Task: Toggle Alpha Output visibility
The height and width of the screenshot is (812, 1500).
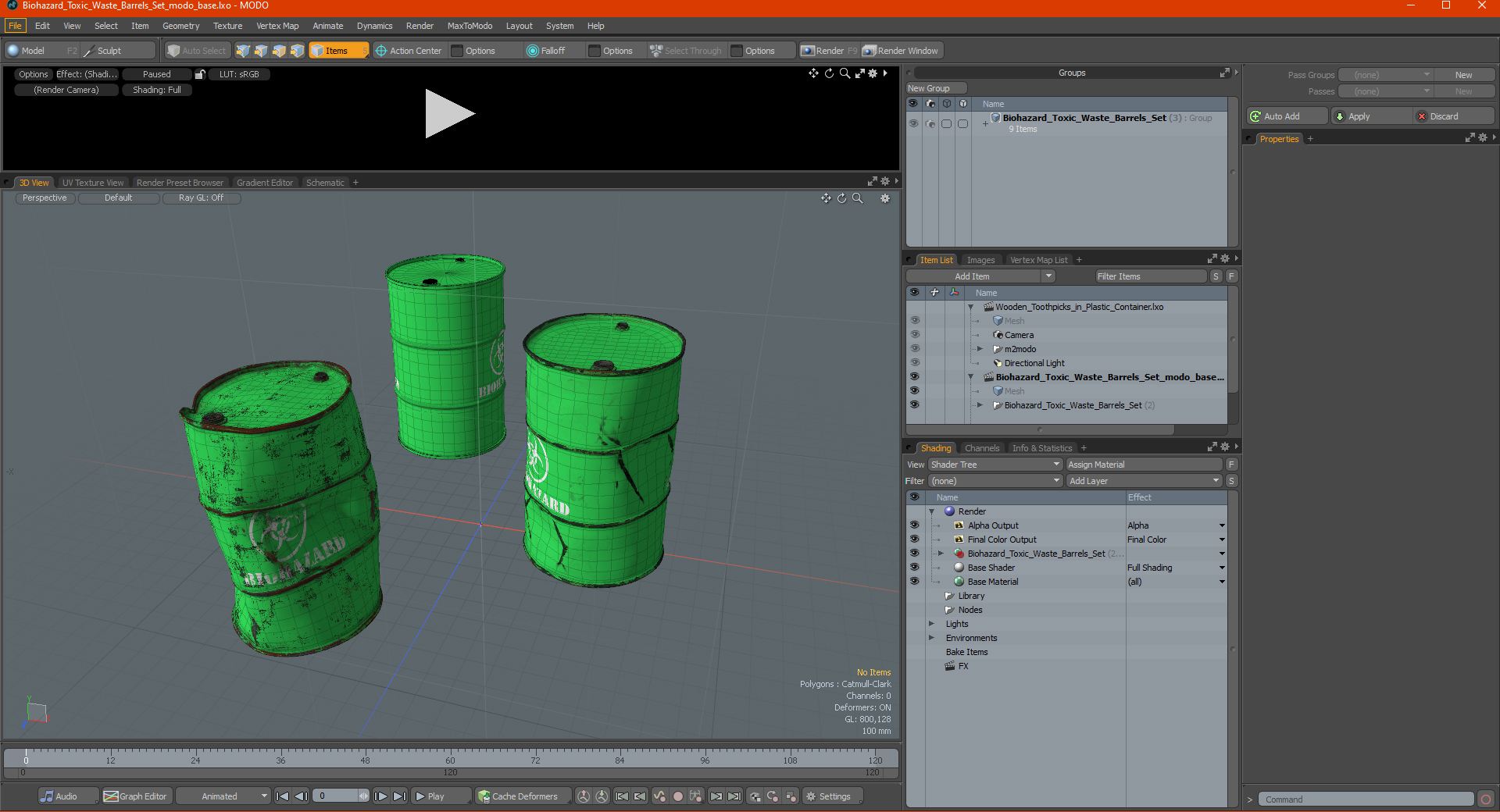Action: click(914, 525)
